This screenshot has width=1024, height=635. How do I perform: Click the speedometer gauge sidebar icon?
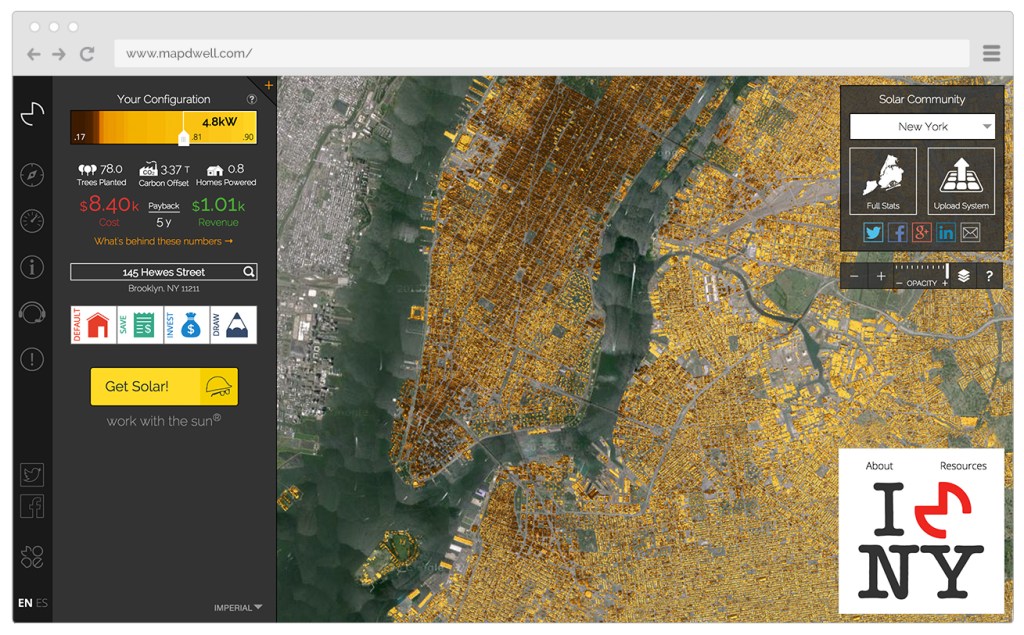coord(32,221)
